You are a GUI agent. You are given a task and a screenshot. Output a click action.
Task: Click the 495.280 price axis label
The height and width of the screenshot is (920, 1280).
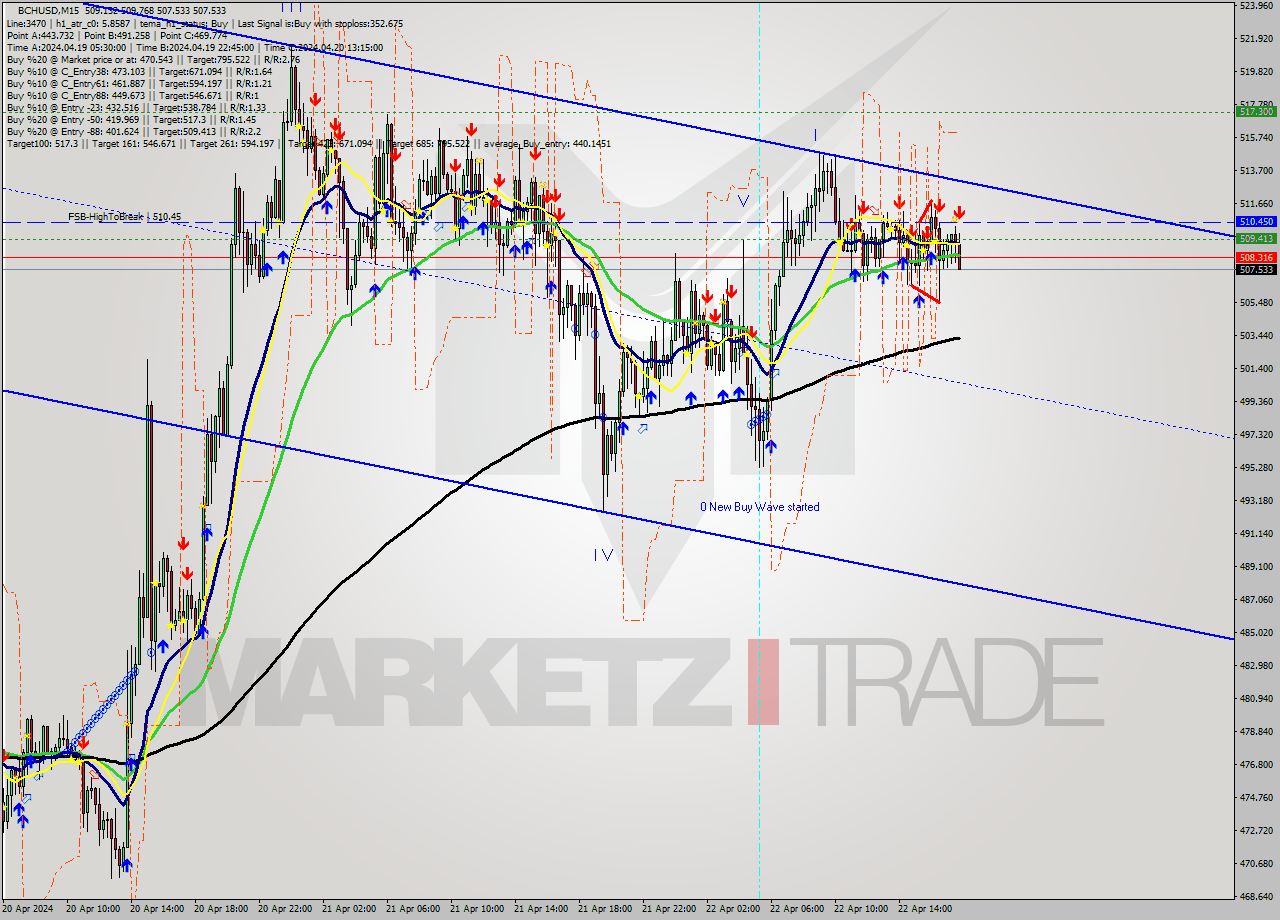click(x=1255, y=468)
